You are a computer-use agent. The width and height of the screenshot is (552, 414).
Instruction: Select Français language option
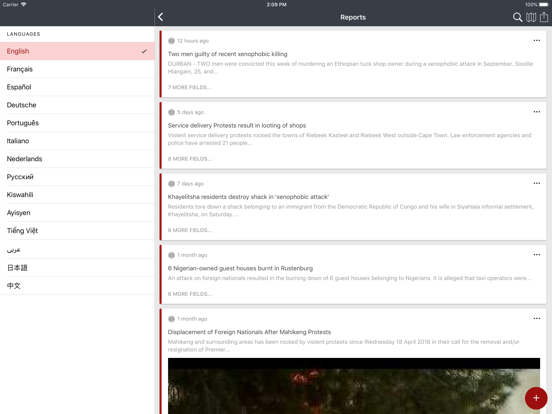tap(77, 69)
